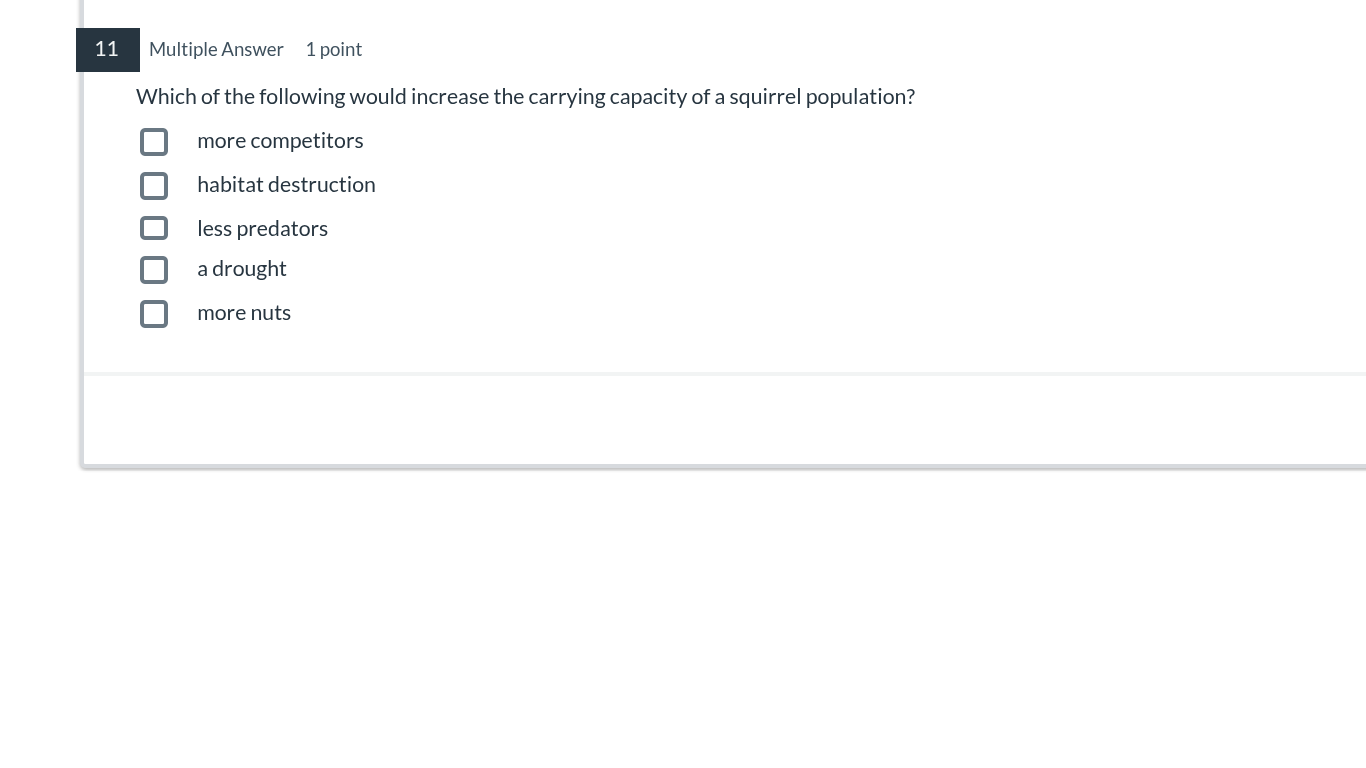Check the 'a drought' checkbox

tap(153, 270)
